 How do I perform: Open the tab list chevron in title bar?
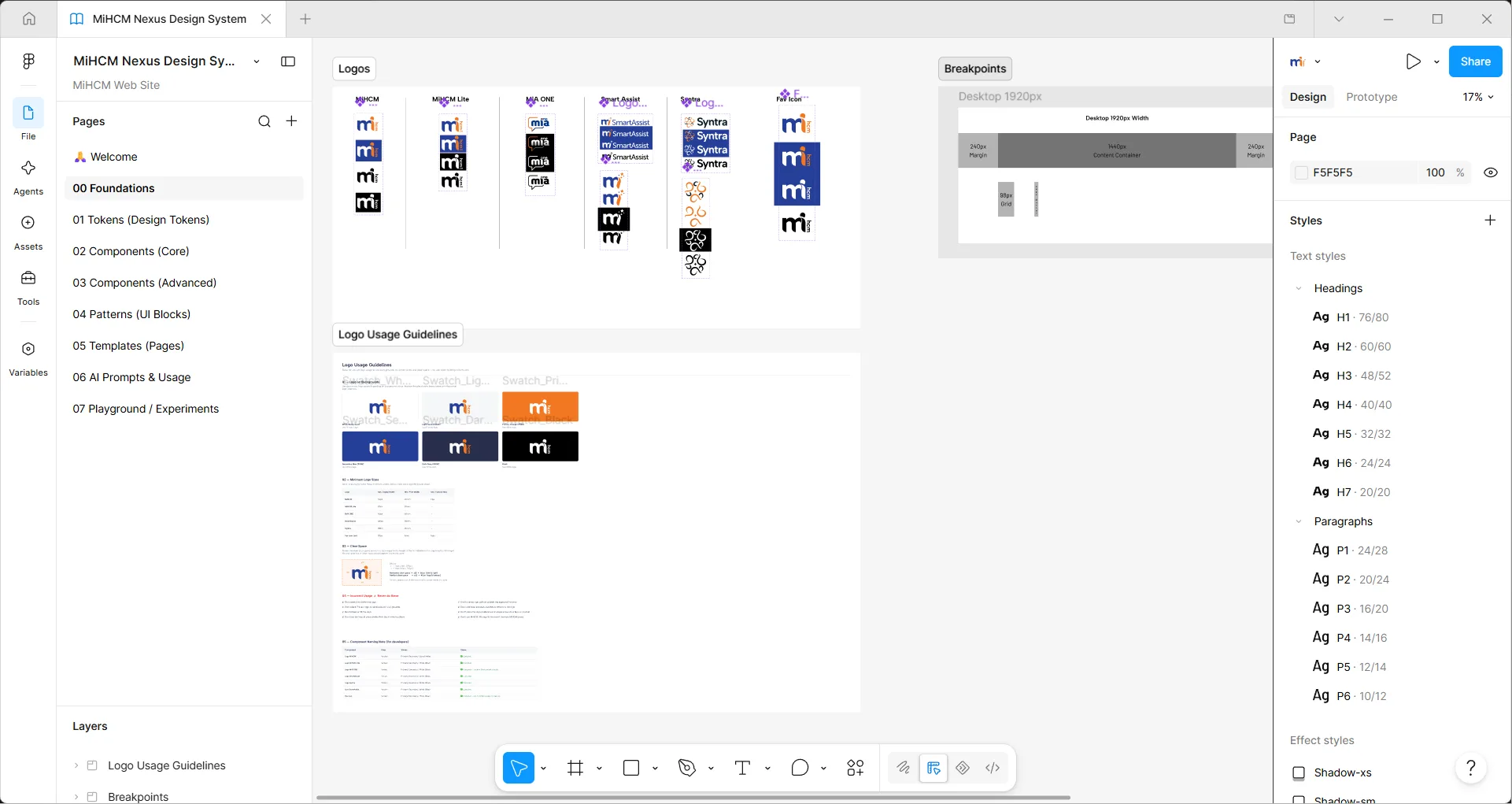tap(1339, 19)
